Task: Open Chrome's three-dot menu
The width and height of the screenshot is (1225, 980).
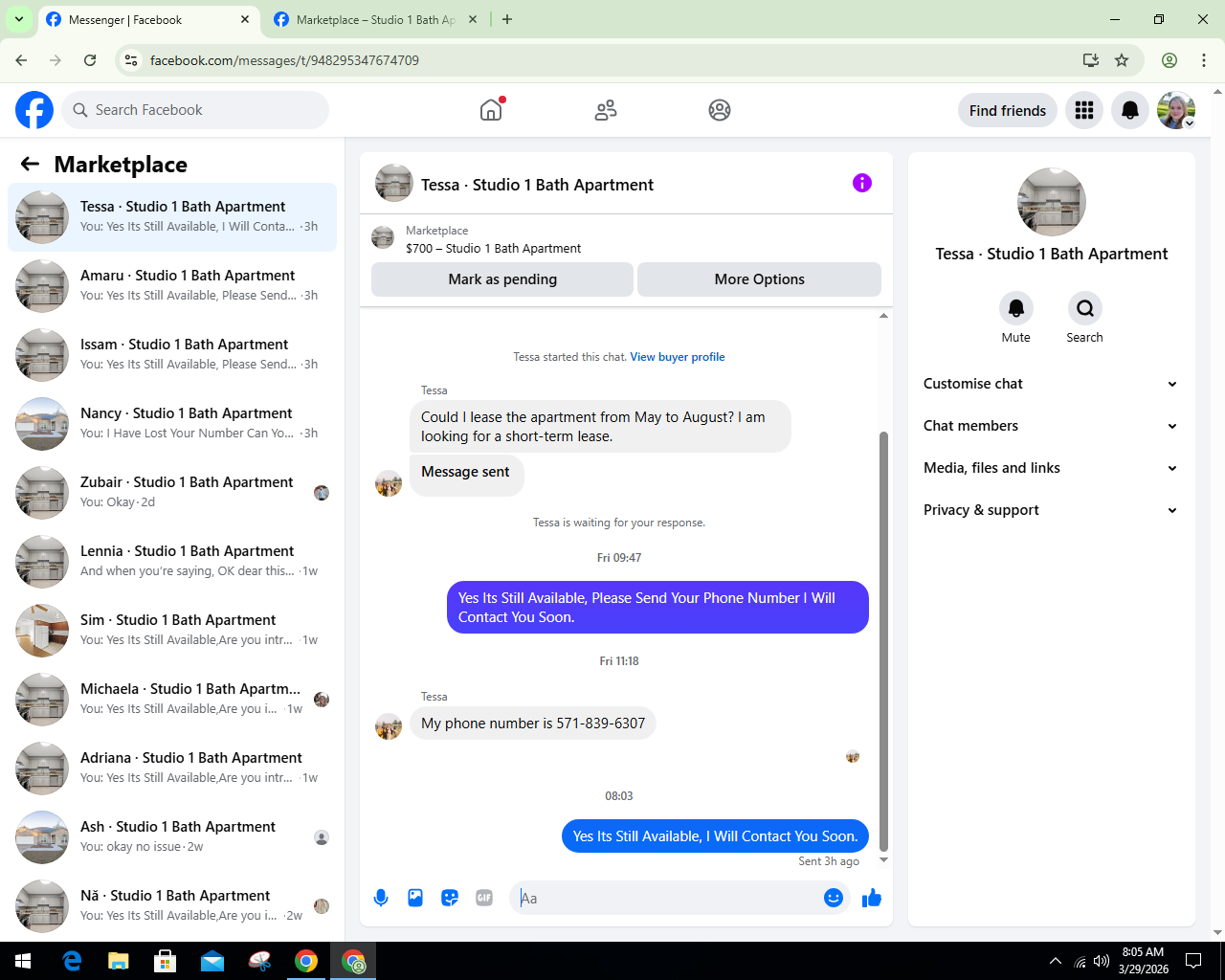Action: [1204, 60]
